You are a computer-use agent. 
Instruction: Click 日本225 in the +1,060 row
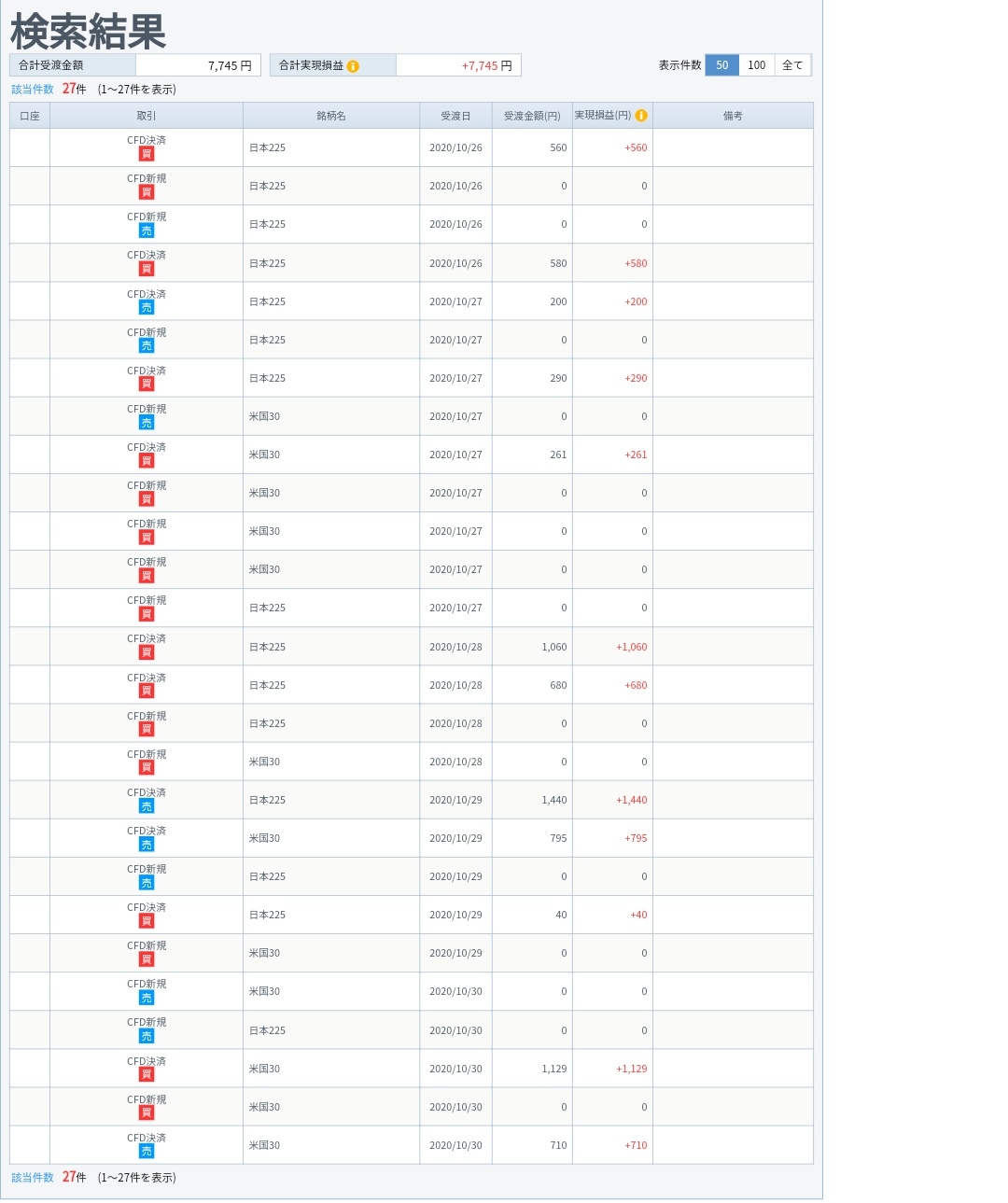coord(268,647)
